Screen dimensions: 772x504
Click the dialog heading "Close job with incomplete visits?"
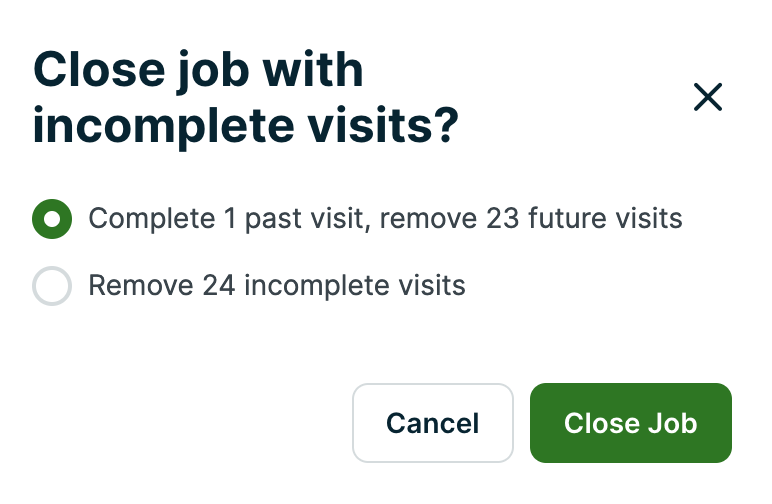[246, 99]
